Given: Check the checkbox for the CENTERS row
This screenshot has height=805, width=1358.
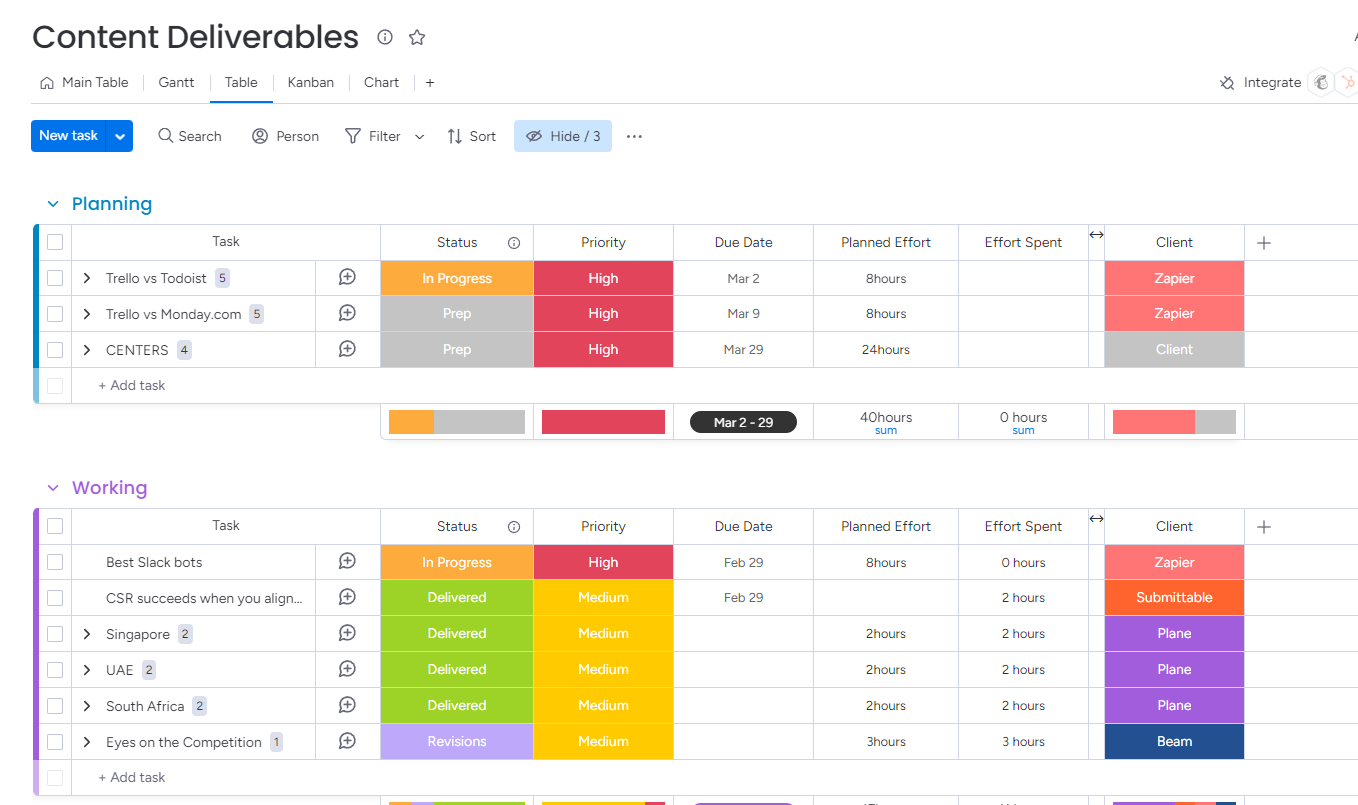Looking at the screenshot, I should (x=55, y=349).
